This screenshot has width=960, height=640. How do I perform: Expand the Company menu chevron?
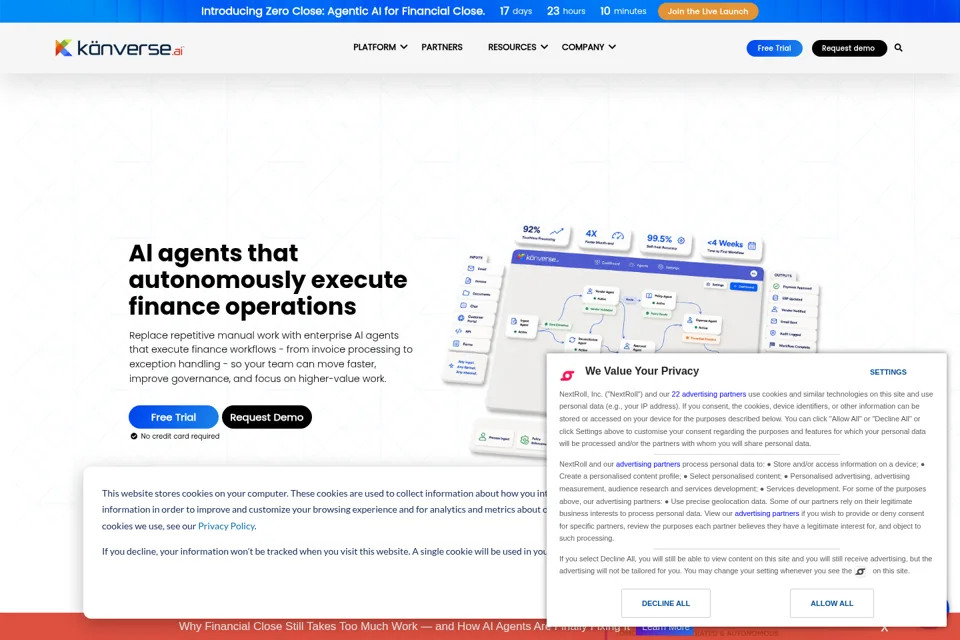click(x=612, y=47)
